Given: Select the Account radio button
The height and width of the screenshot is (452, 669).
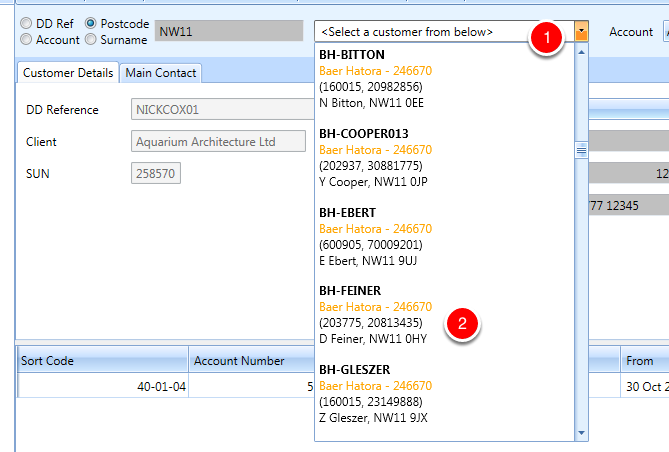Looking at the screenshot, I should pos(26,39).
